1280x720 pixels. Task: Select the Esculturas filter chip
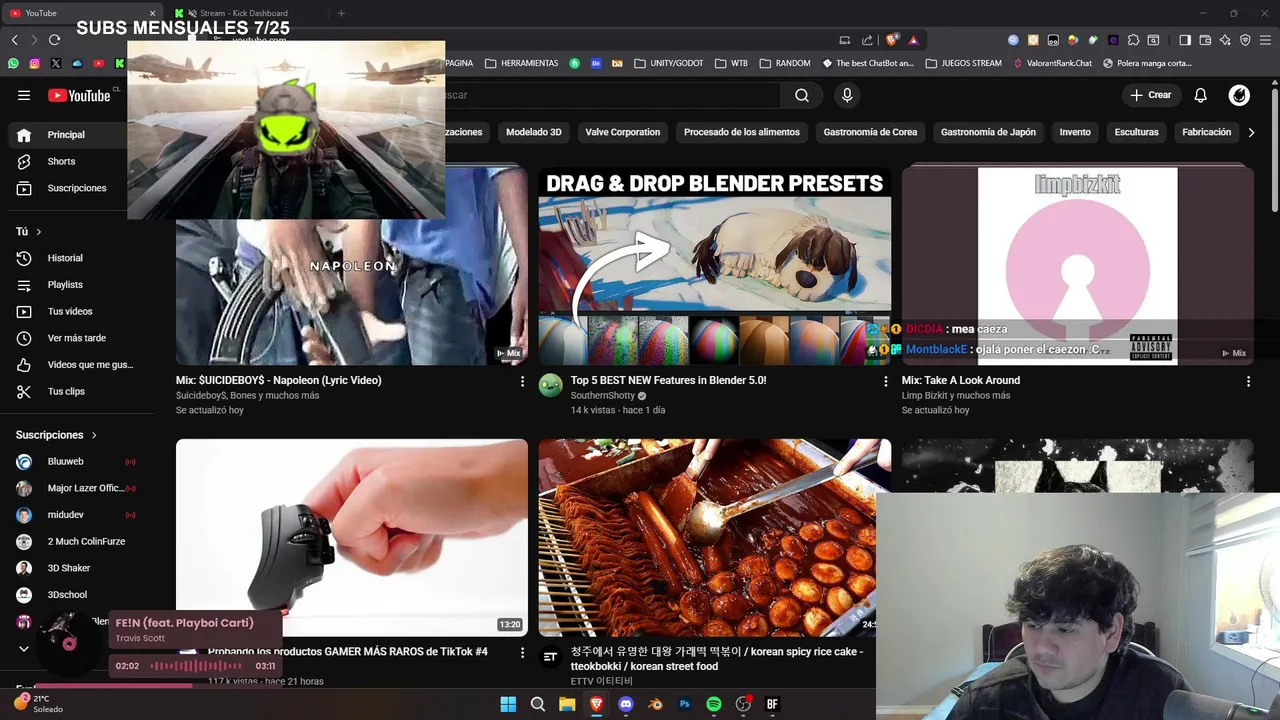(1136, 132)
